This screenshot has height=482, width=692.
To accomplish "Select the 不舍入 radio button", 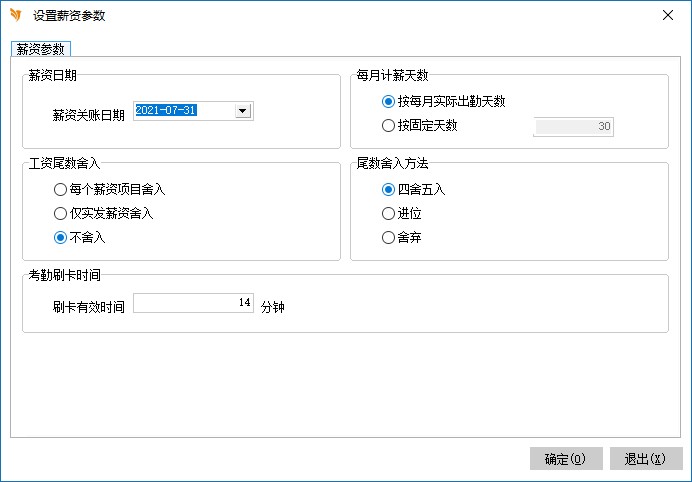I will tap(61, 237).
